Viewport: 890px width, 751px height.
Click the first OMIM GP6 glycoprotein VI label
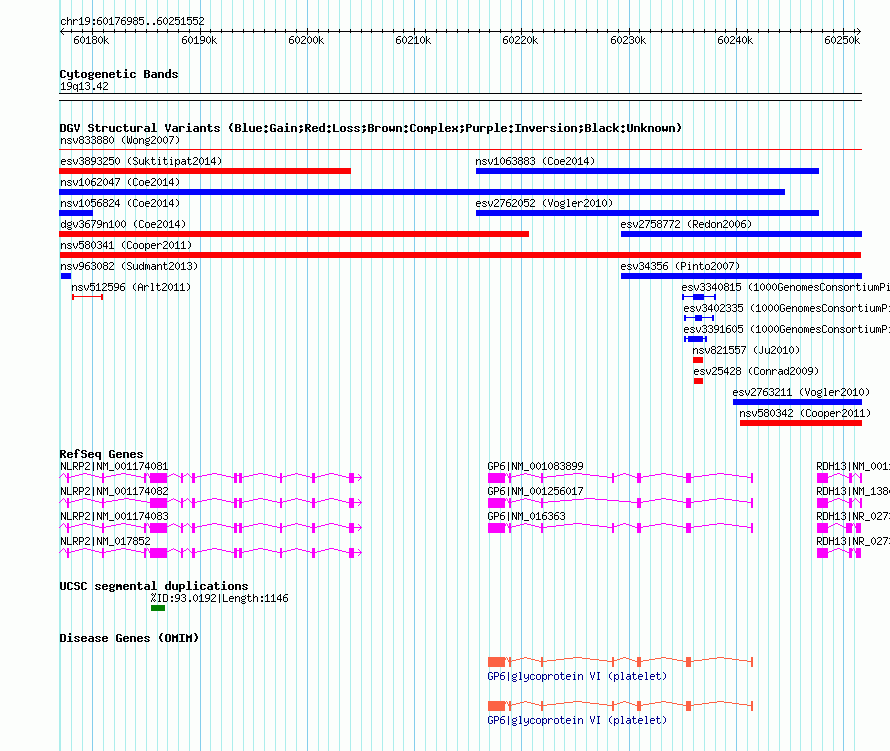coord(577,676)
